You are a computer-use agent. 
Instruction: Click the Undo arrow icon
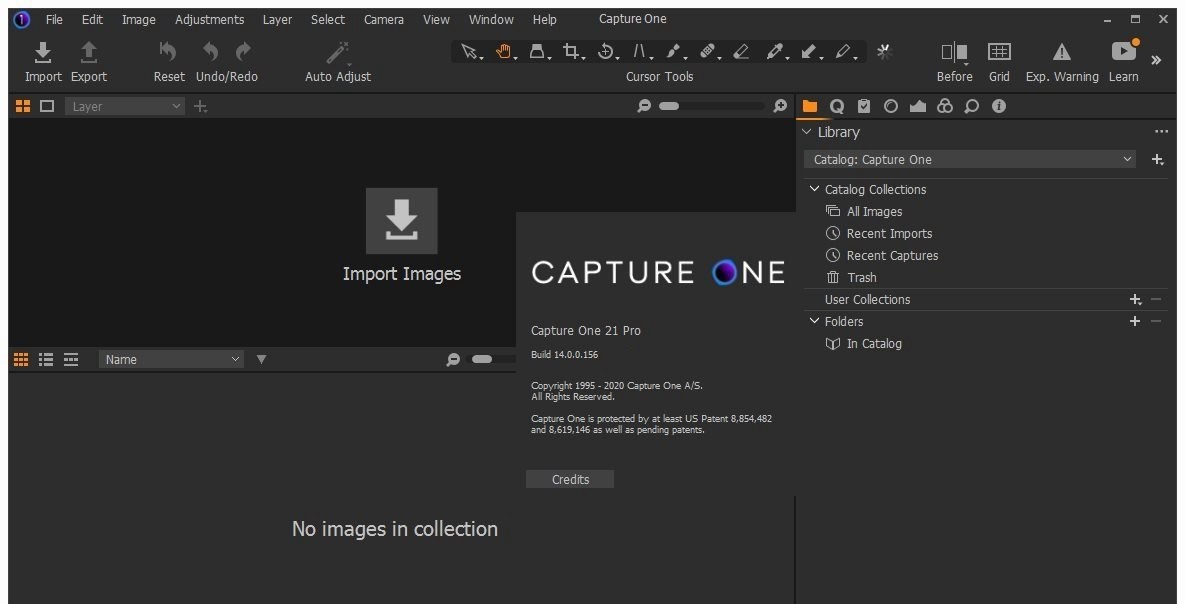tap(210, 52)
